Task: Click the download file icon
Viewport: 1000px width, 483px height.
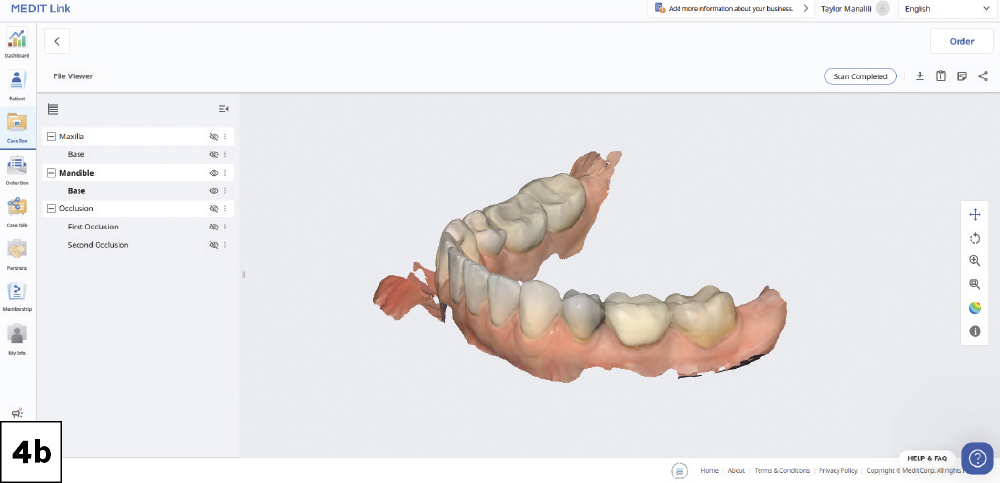Action: (x=920, y=76)
